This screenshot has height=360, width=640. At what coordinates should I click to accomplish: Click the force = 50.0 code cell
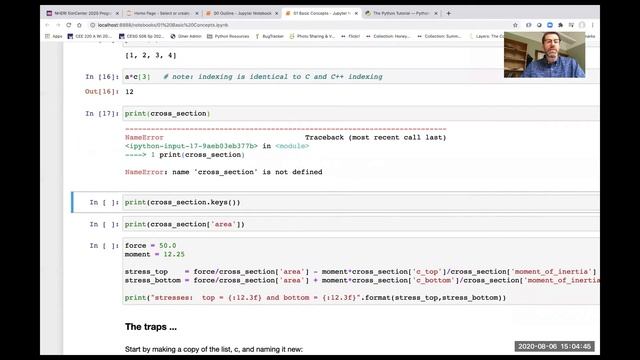point(361,271)
